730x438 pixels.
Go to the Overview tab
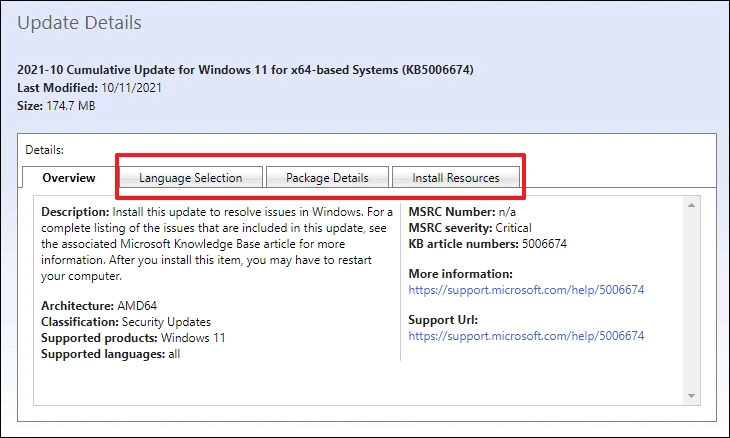click(x=69, y=177)
